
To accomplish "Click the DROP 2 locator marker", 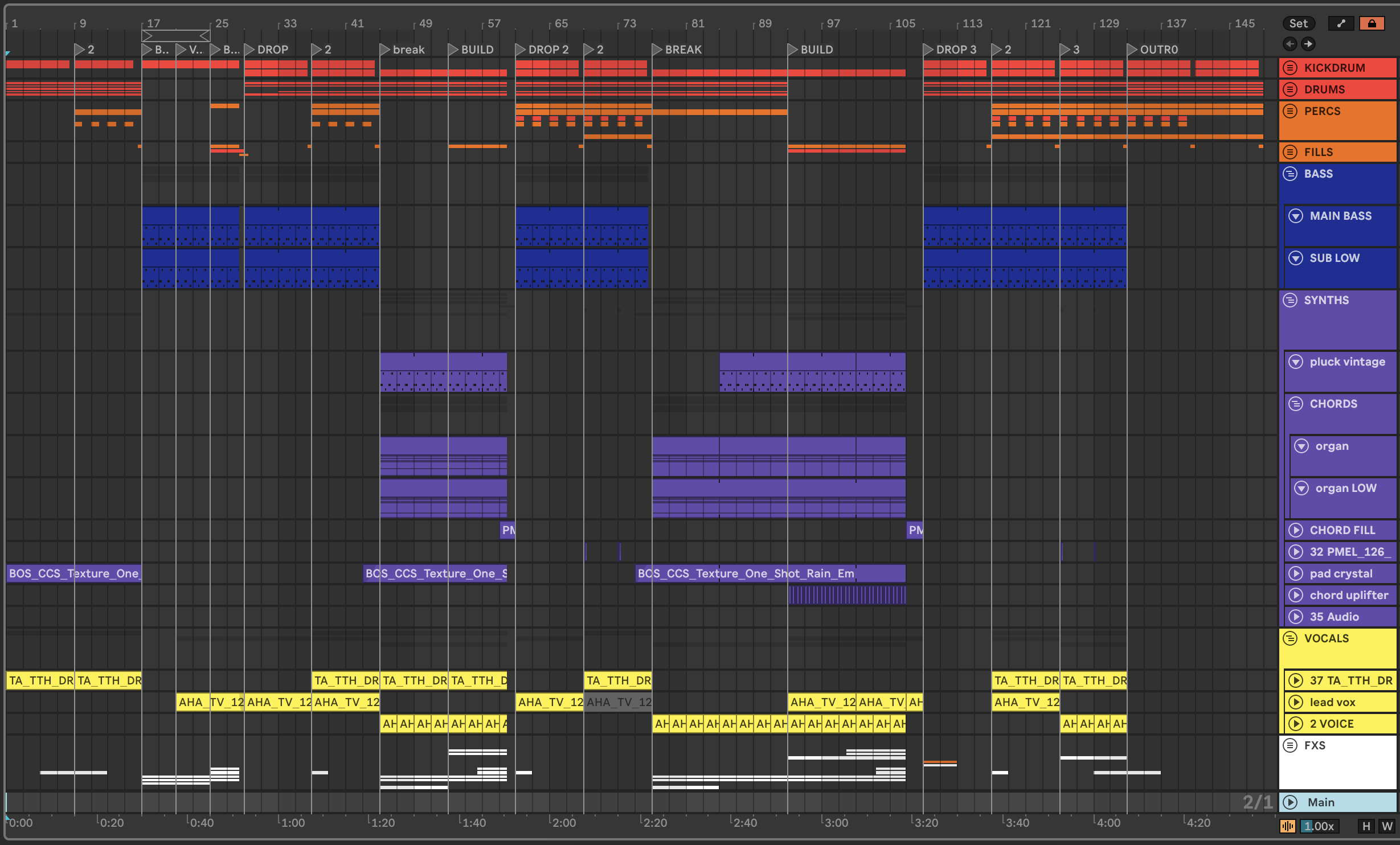I will tap(542, 50).
